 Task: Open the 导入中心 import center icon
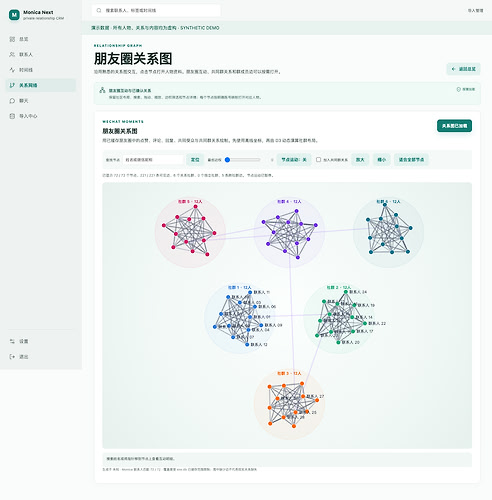tap(12, 116)
